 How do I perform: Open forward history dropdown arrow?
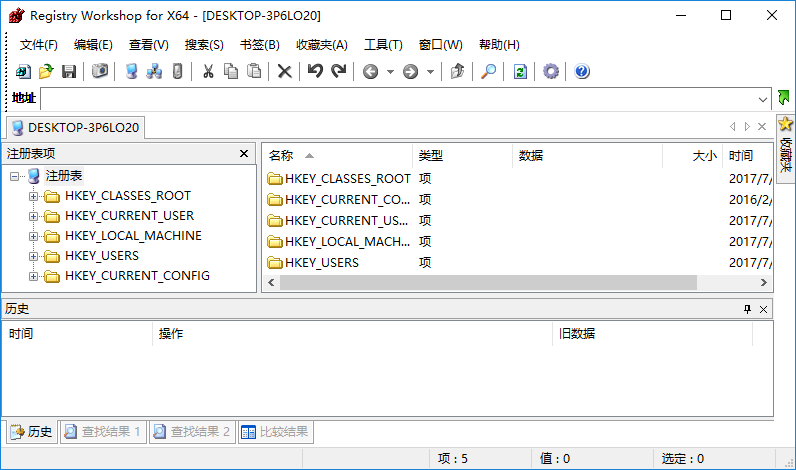pyautogui.click(x=430, y=72)
